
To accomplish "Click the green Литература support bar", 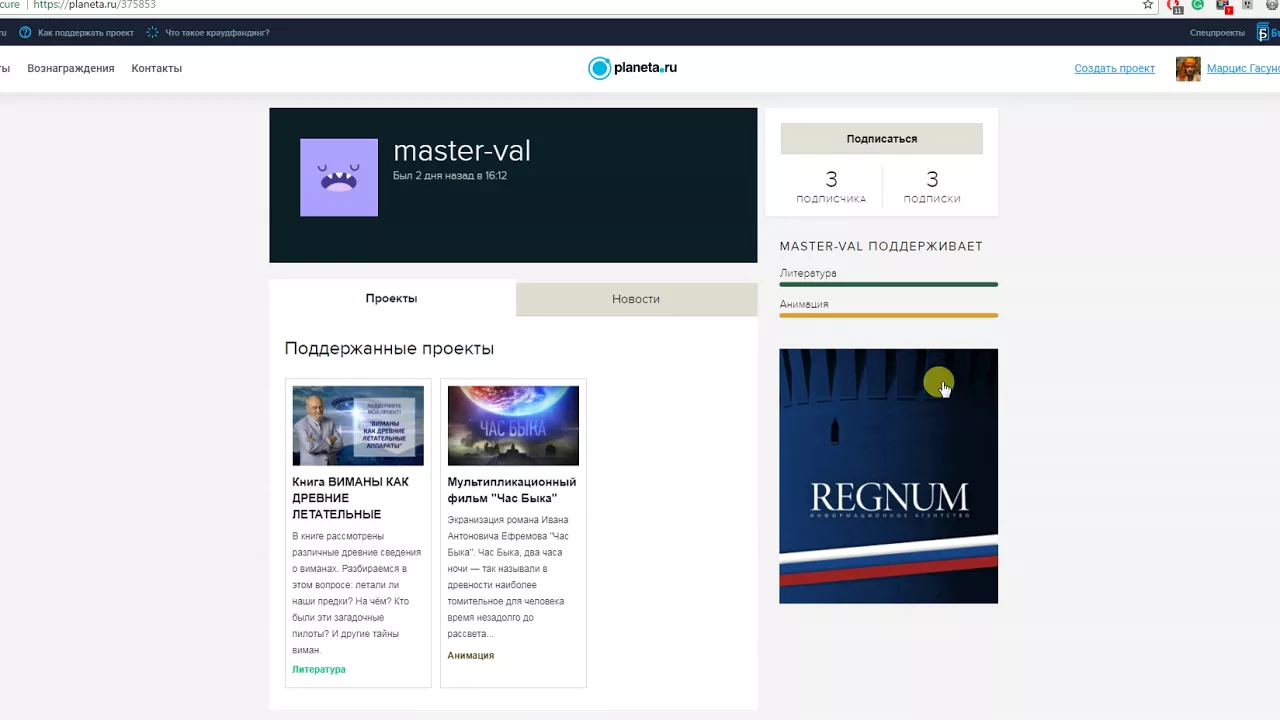I will point(888,285).
